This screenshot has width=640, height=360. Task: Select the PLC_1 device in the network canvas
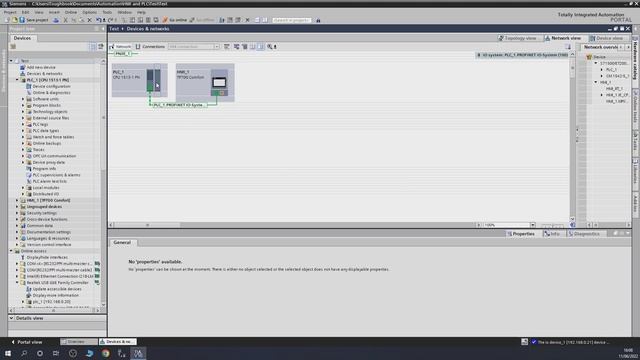click(139, 80)
